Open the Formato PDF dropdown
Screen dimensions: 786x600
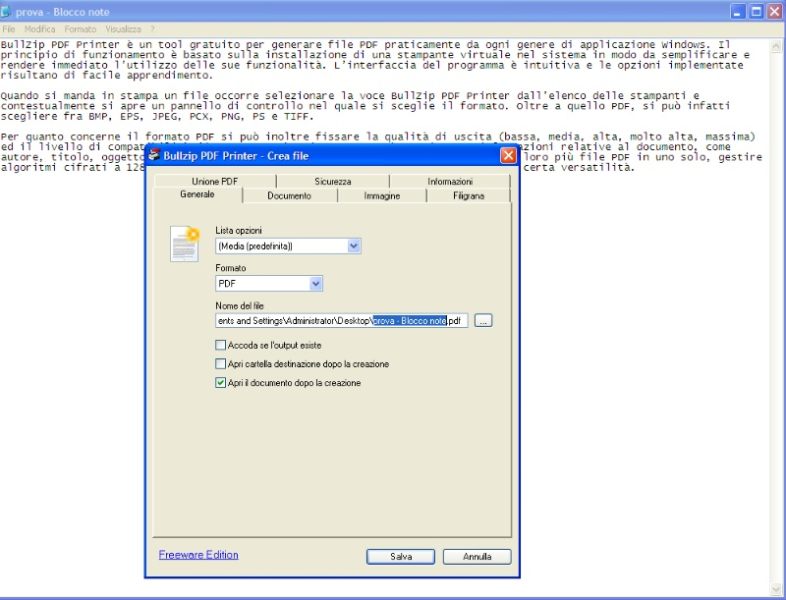click(316, 284)
